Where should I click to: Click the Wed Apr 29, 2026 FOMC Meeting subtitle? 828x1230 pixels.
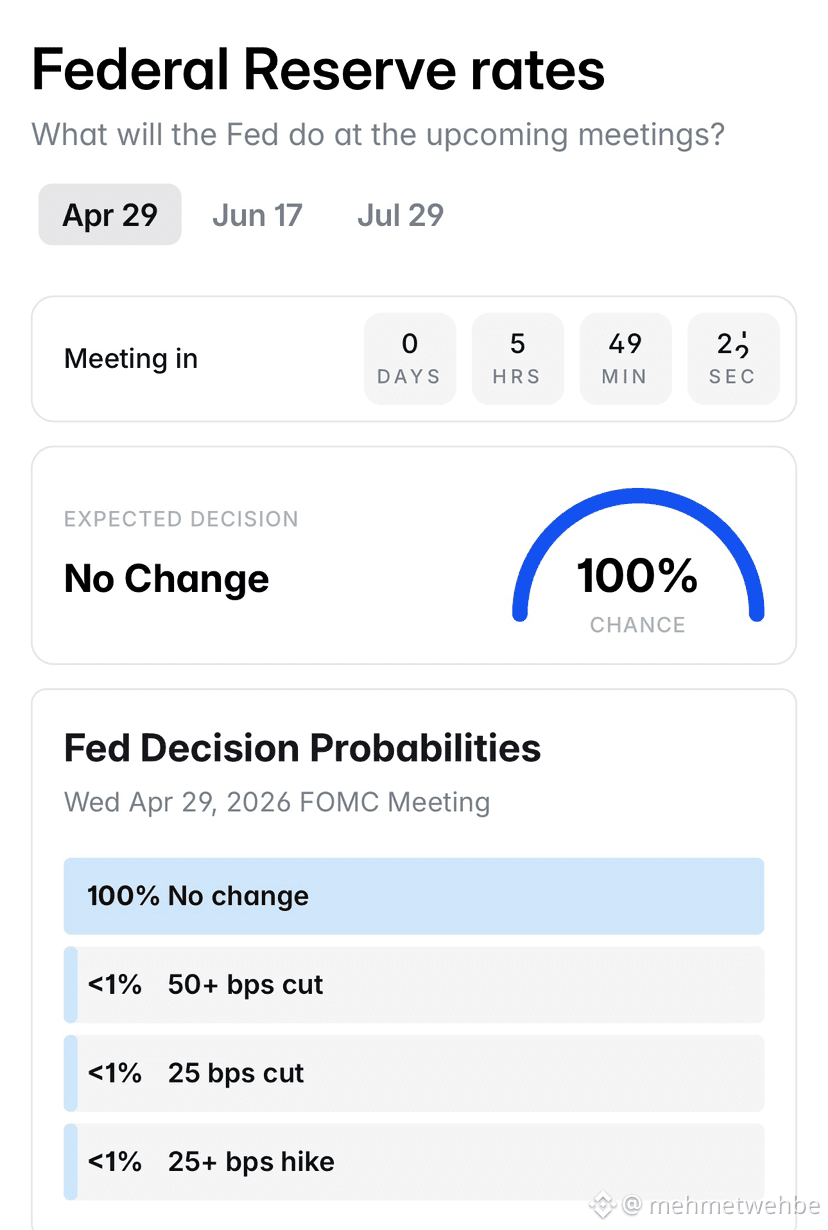pos(277,802)
